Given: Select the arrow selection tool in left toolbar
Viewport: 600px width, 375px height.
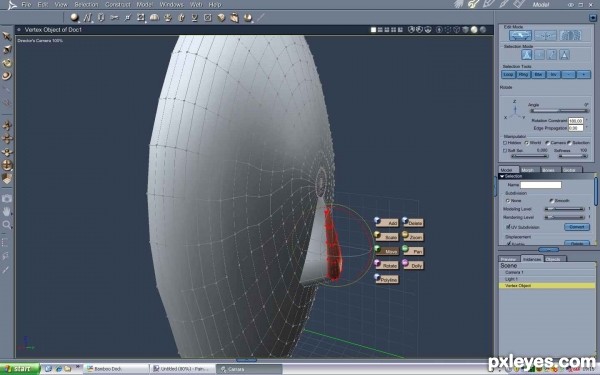Looking at the screenshot, I should (7, 36).
